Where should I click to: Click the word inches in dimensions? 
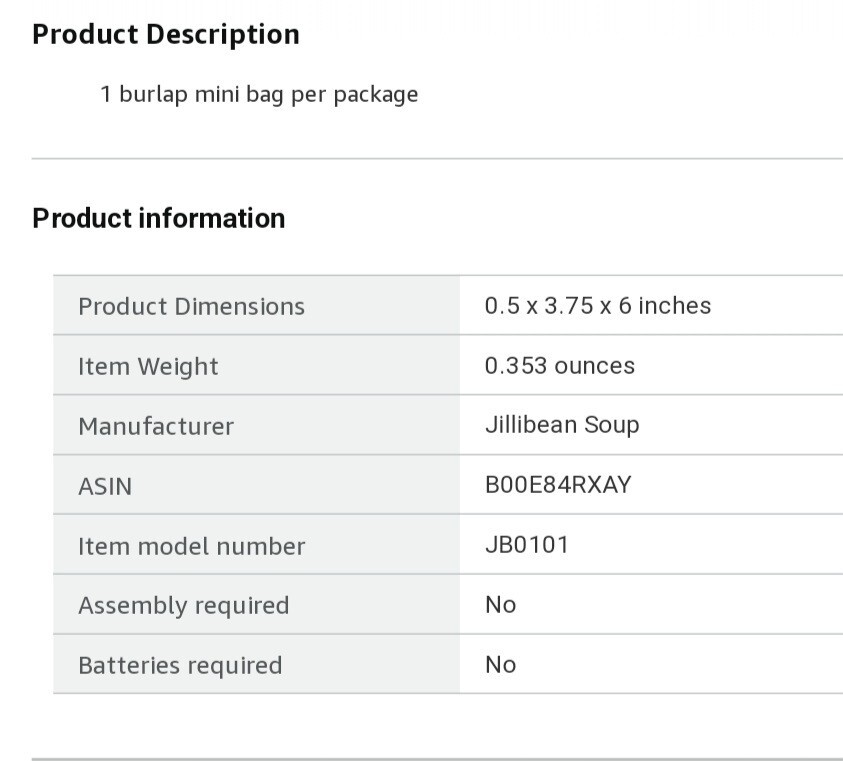[674, 306]
